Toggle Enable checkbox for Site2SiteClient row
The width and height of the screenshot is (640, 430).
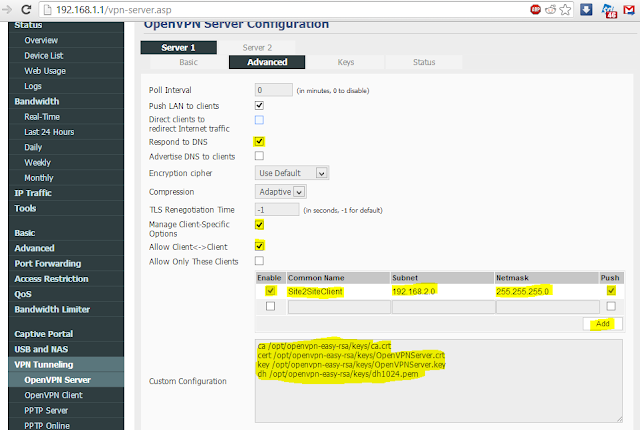[270, 291]
